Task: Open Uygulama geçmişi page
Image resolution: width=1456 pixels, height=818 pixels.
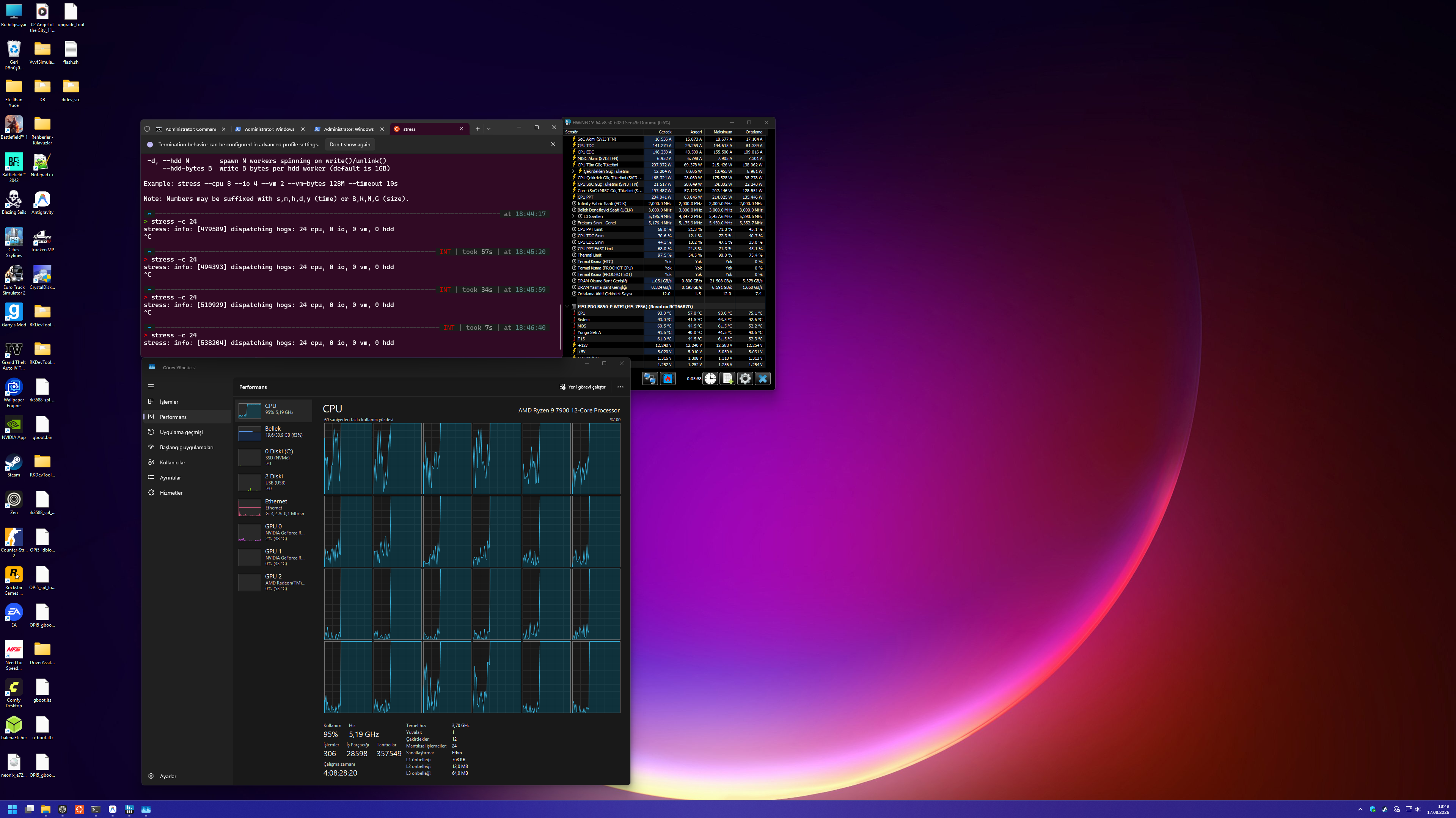Action: point(188,432)
